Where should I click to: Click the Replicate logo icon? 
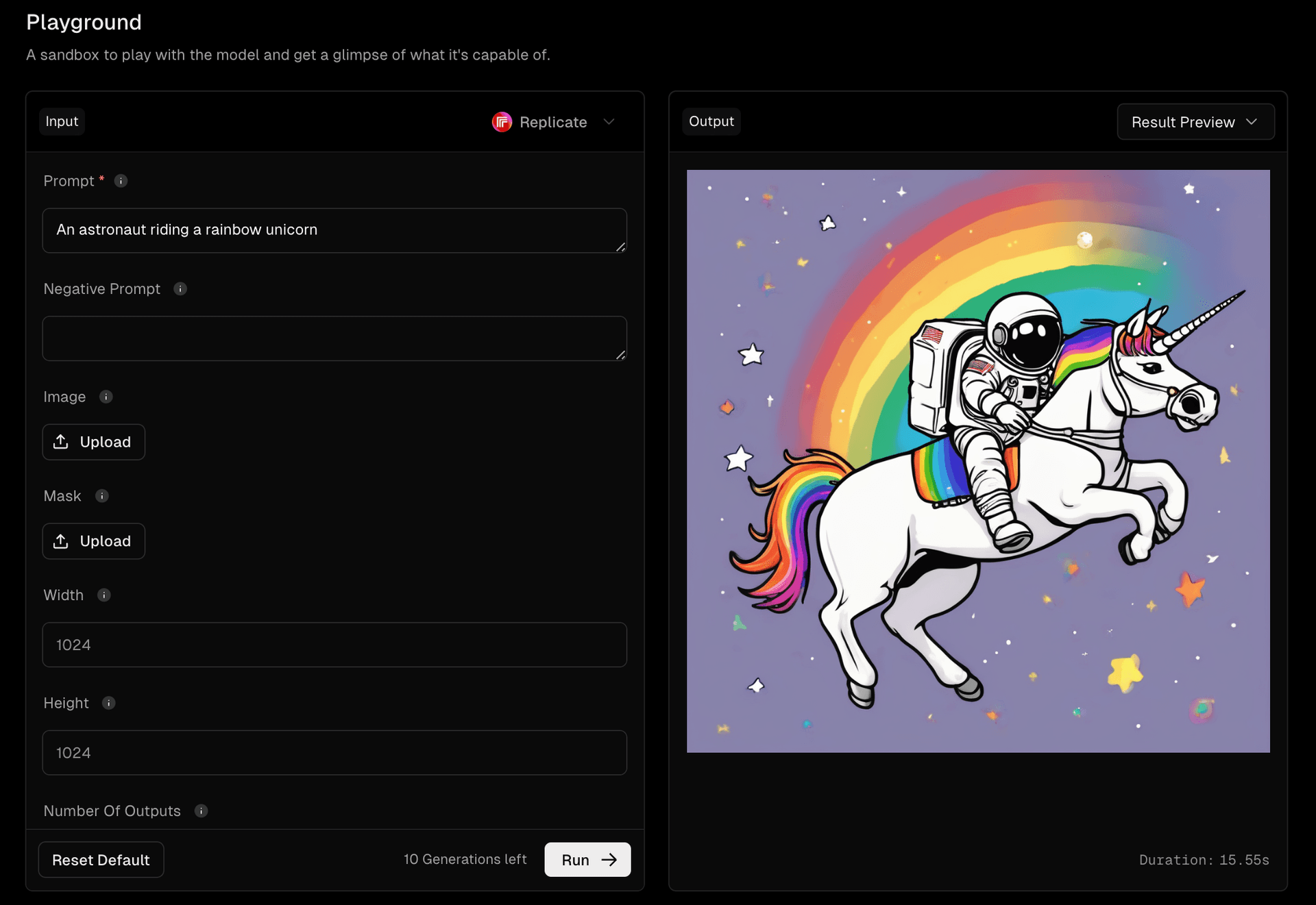pyautogui.click(x=502, y=122)
